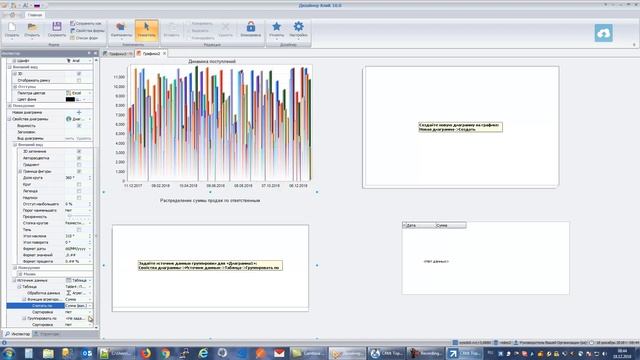Click the Create new form ribbon icon

click(x=12, y=29)
